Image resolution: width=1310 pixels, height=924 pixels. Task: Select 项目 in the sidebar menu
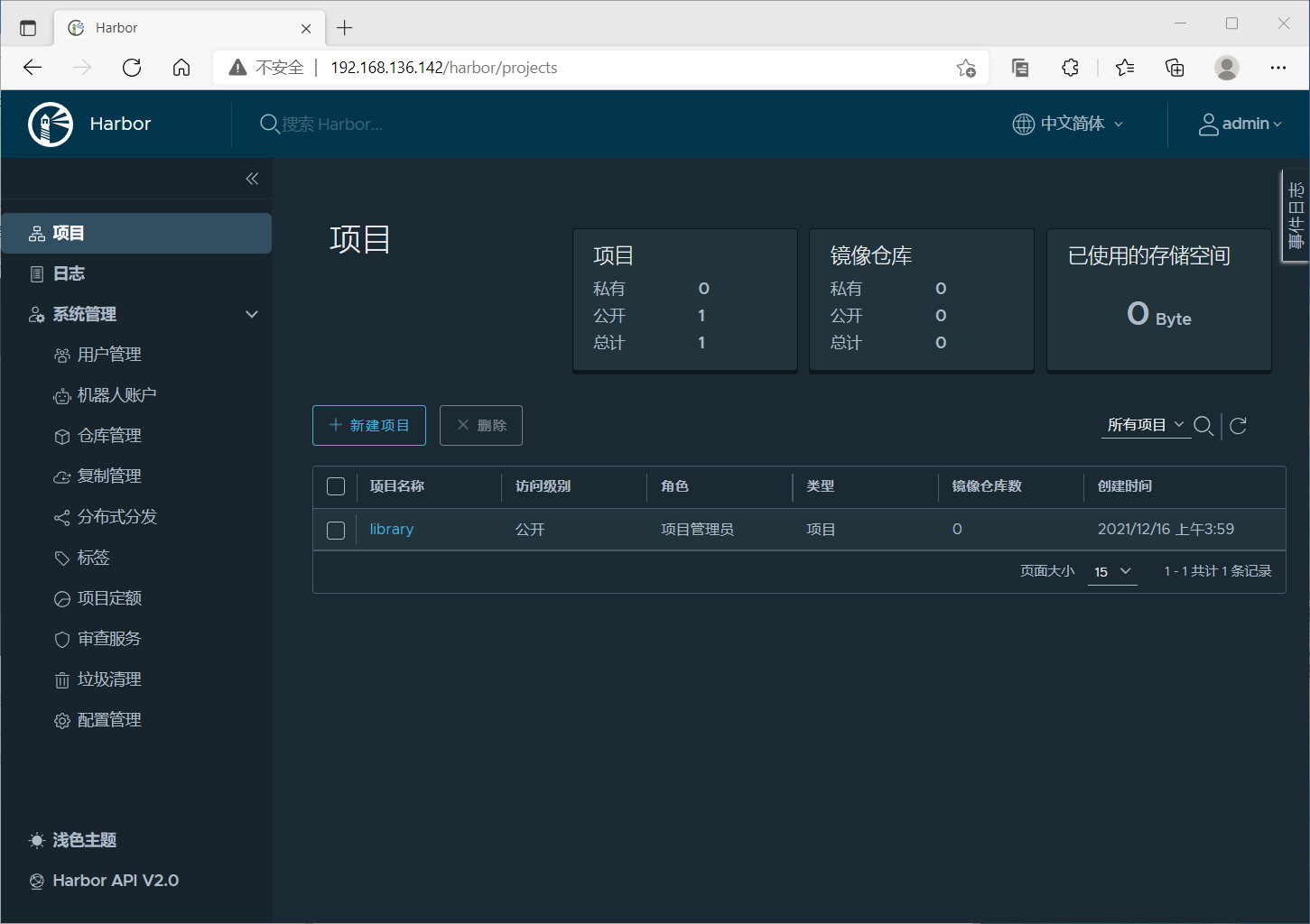[x=68, y=233]
